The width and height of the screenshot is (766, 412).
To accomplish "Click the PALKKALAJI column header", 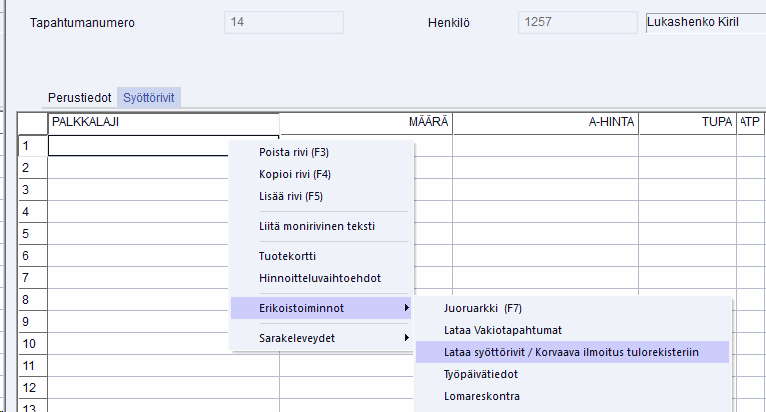I will click(163, 122).
